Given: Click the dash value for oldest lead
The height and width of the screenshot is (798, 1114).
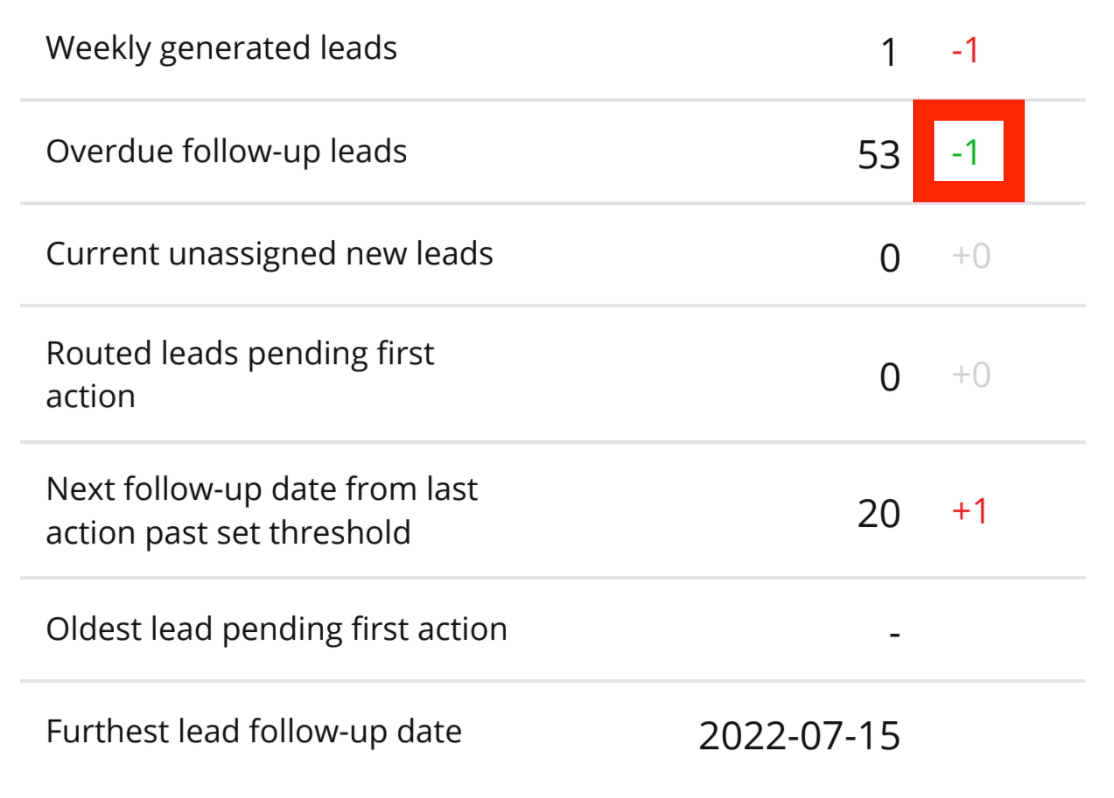Looking at the screenshot, I should pos(895,634).
